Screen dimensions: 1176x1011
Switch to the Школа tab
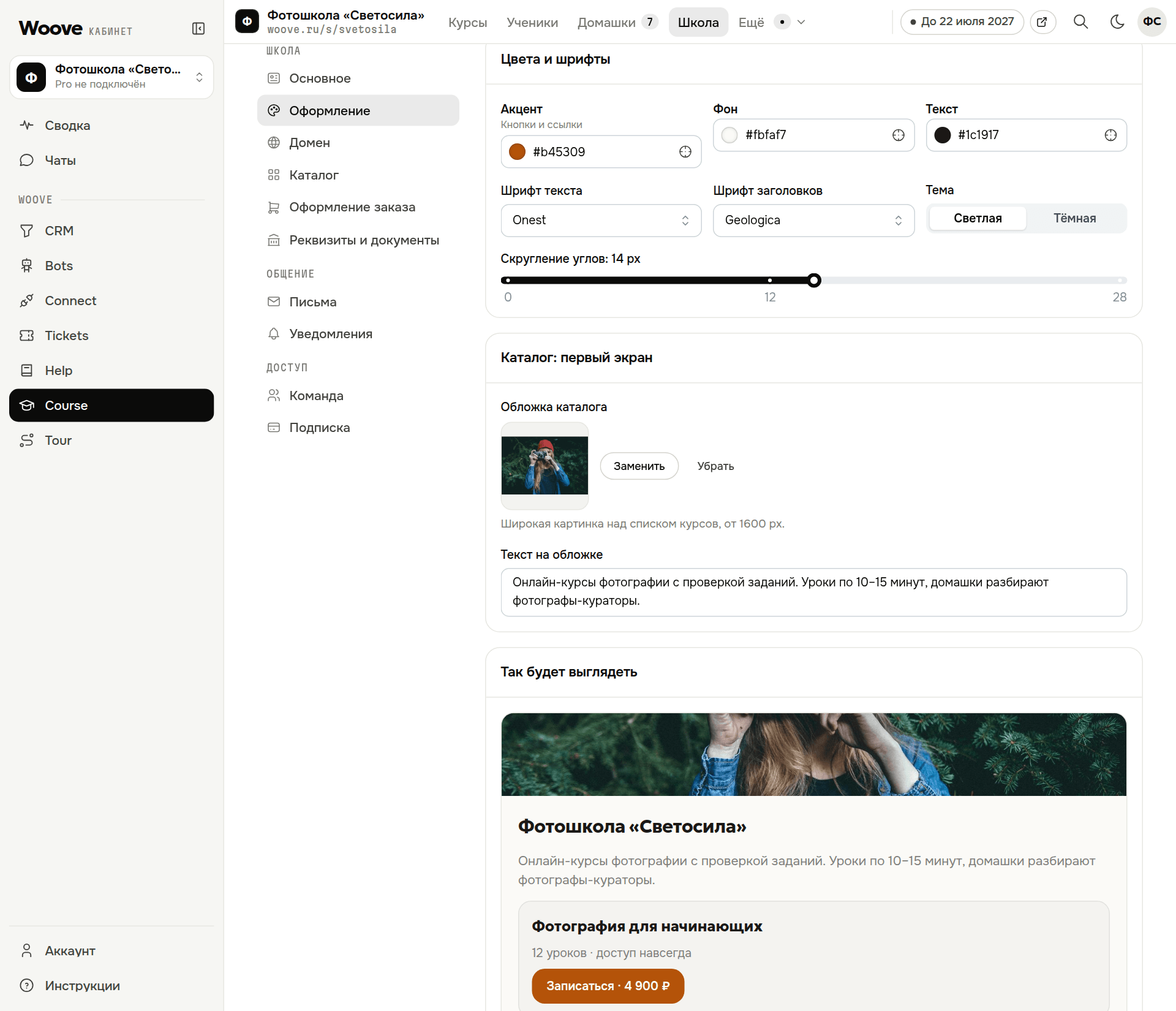pos(698,23)
